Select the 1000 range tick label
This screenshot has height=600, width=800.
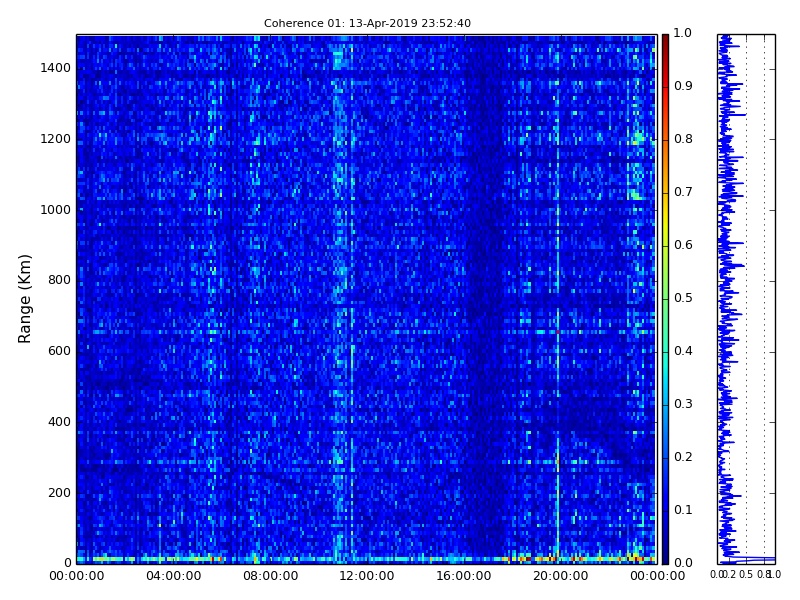pyautogui.click(x=55, y=210)
